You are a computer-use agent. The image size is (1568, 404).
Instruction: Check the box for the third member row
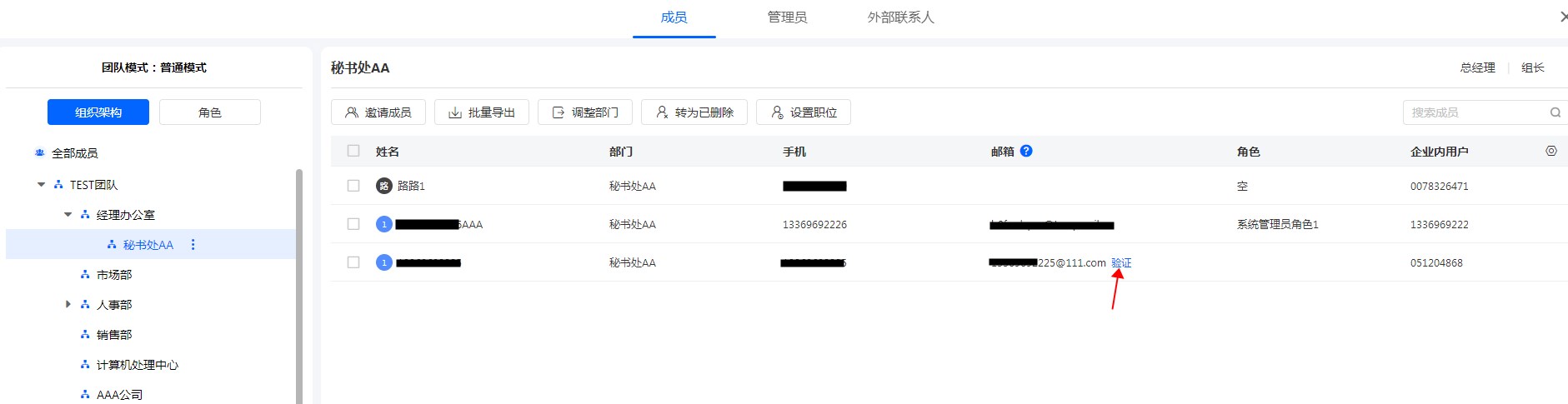(353, 262)
